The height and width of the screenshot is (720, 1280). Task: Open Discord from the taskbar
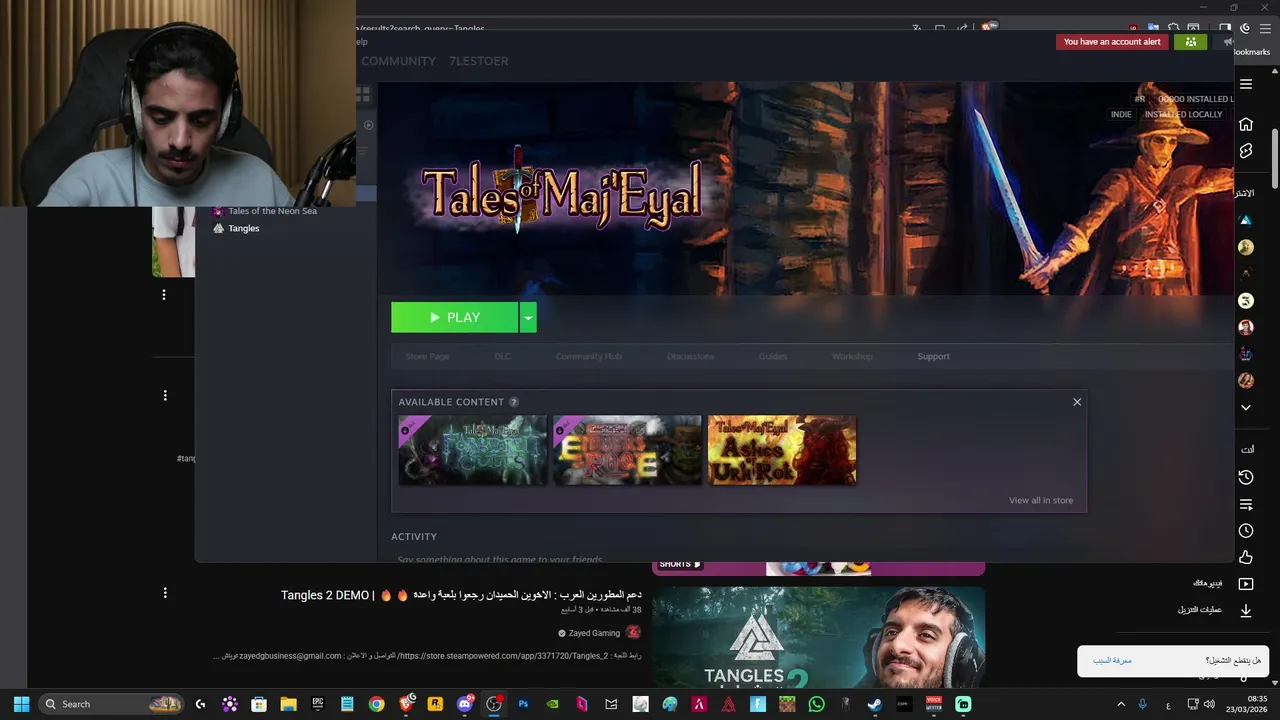(x=464, y=704)
